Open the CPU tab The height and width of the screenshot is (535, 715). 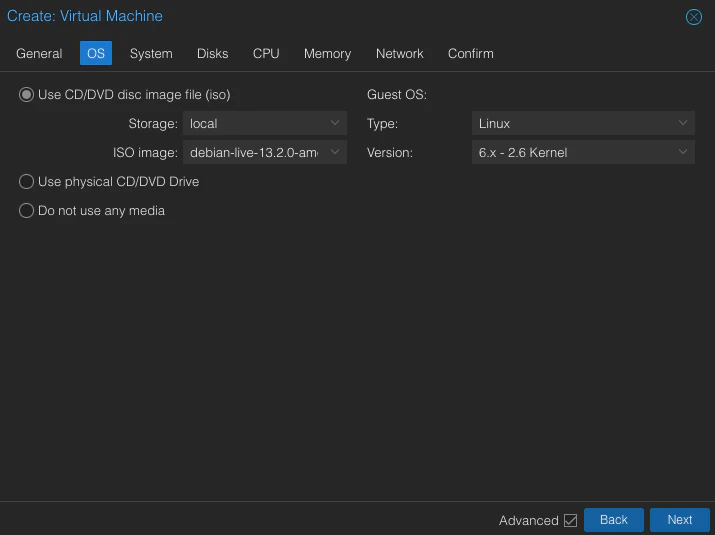click(266, 53)
